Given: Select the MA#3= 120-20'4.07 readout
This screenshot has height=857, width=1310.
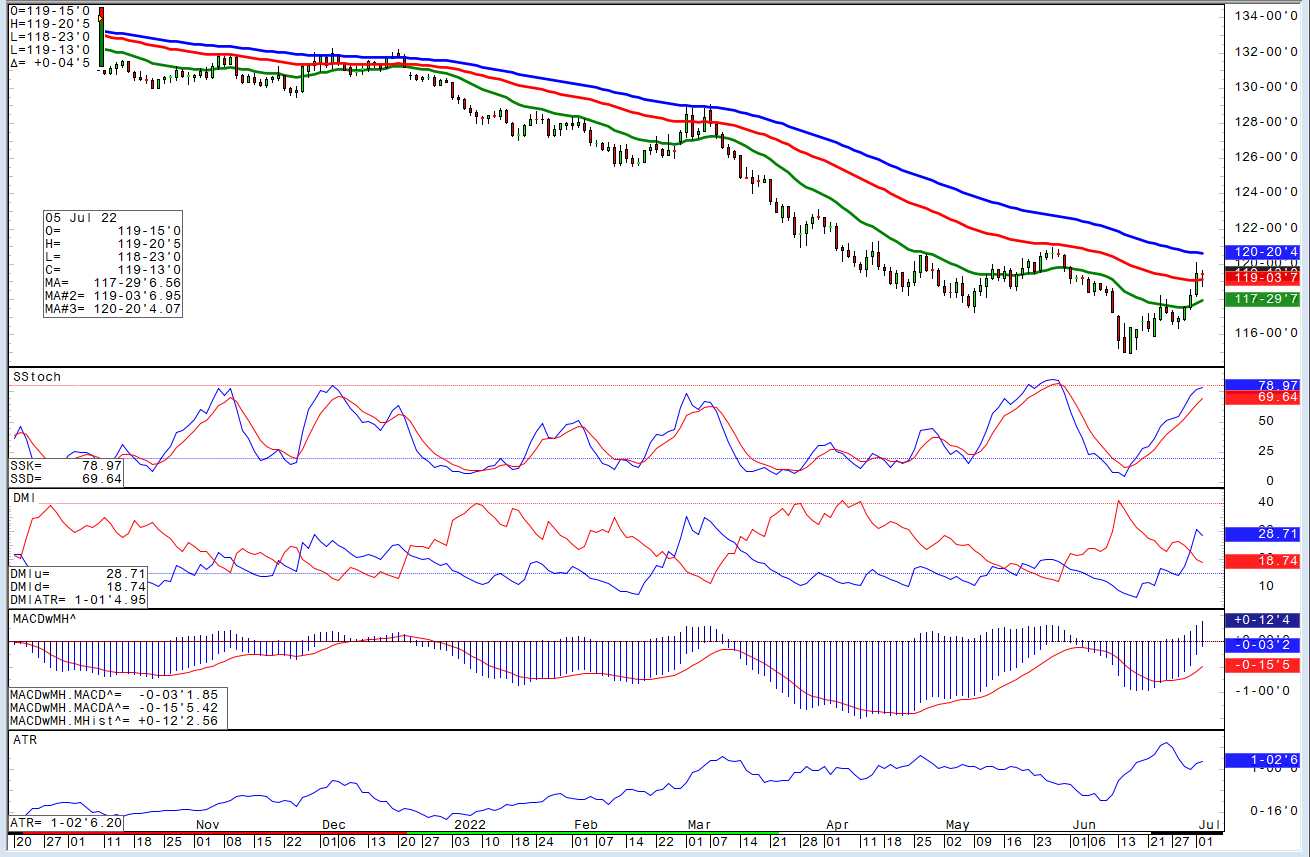Looking at the screenshot, I should 112,309.
